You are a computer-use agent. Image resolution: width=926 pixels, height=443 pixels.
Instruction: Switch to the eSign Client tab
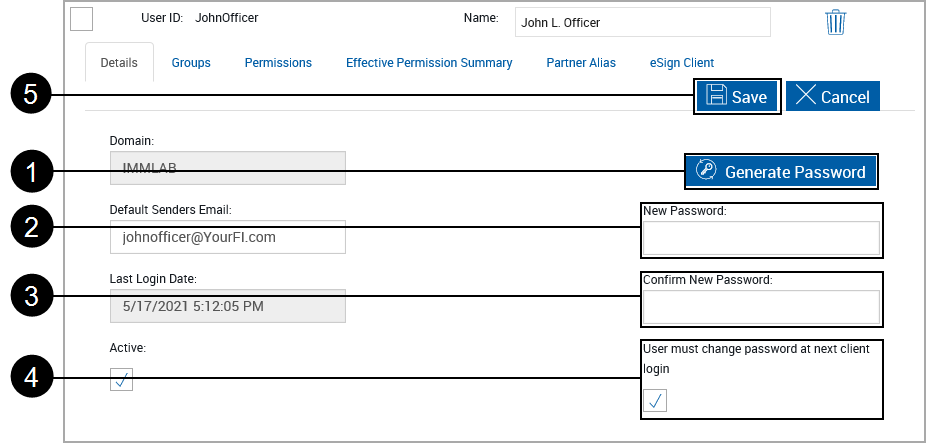coord(682,62)
